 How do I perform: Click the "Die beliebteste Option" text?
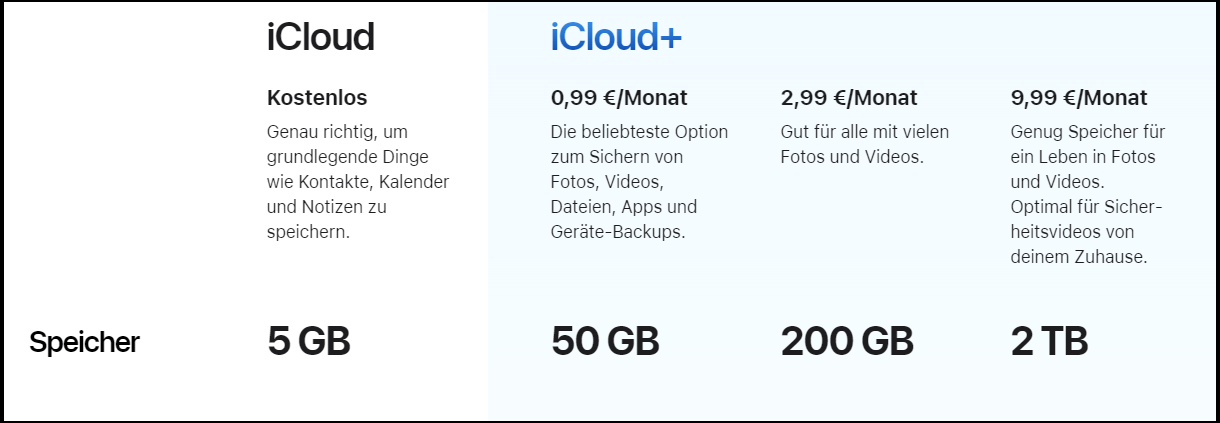[x=639, y=132]
